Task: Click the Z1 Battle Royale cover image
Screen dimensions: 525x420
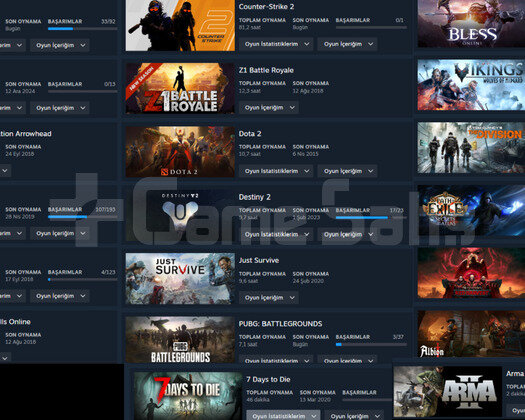Action: click(x=180, y=88)
